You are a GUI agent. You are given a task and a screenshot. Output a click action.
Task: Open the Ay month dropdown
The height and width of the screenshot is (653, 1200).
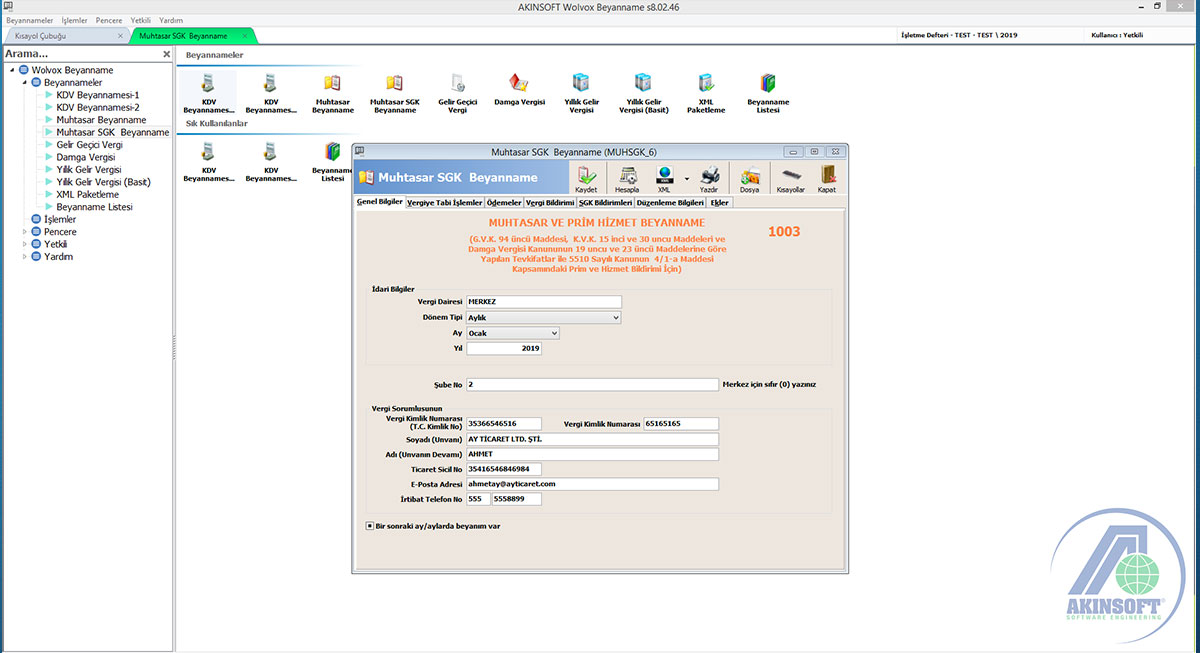[553, 333]
